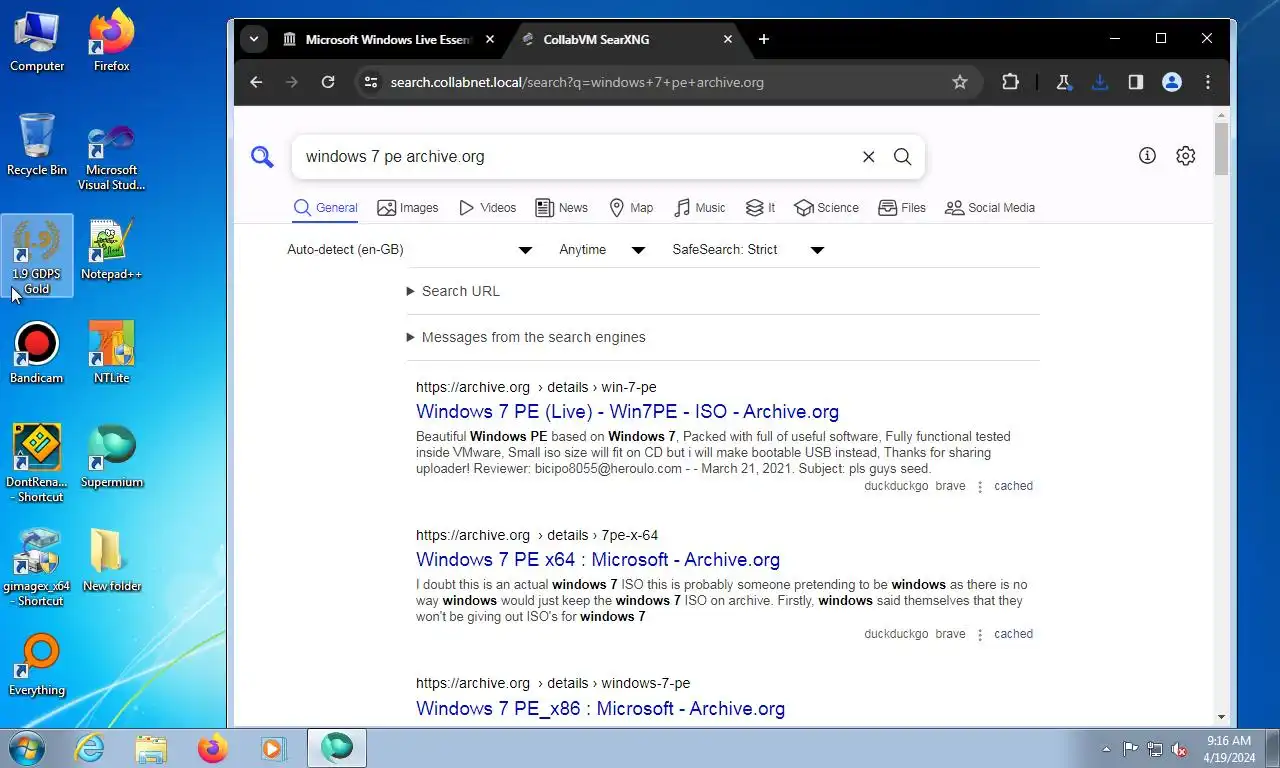Open the Chrome Labs flask icon
This screenshot has width=1280, height=768.
click(x=1064, y=82)
